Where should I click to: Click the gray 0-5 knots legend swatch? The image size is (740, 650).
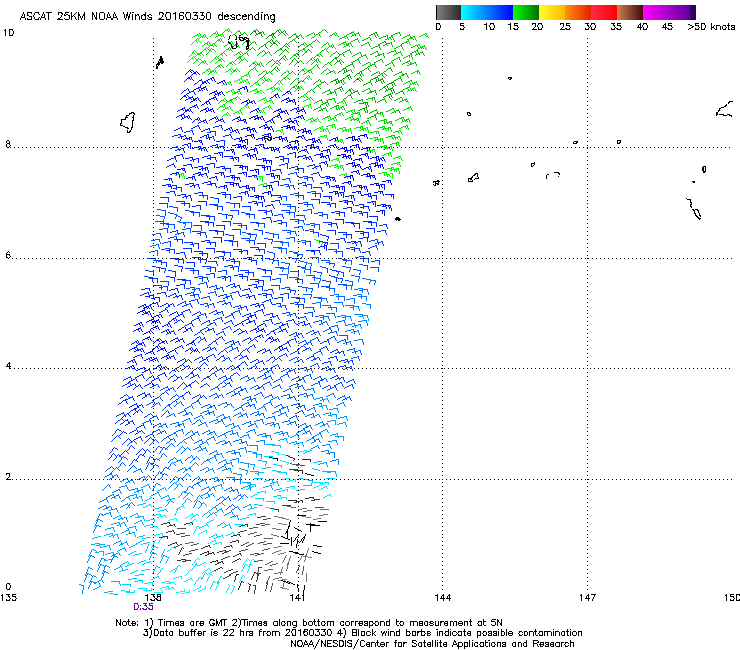[448, 12]
